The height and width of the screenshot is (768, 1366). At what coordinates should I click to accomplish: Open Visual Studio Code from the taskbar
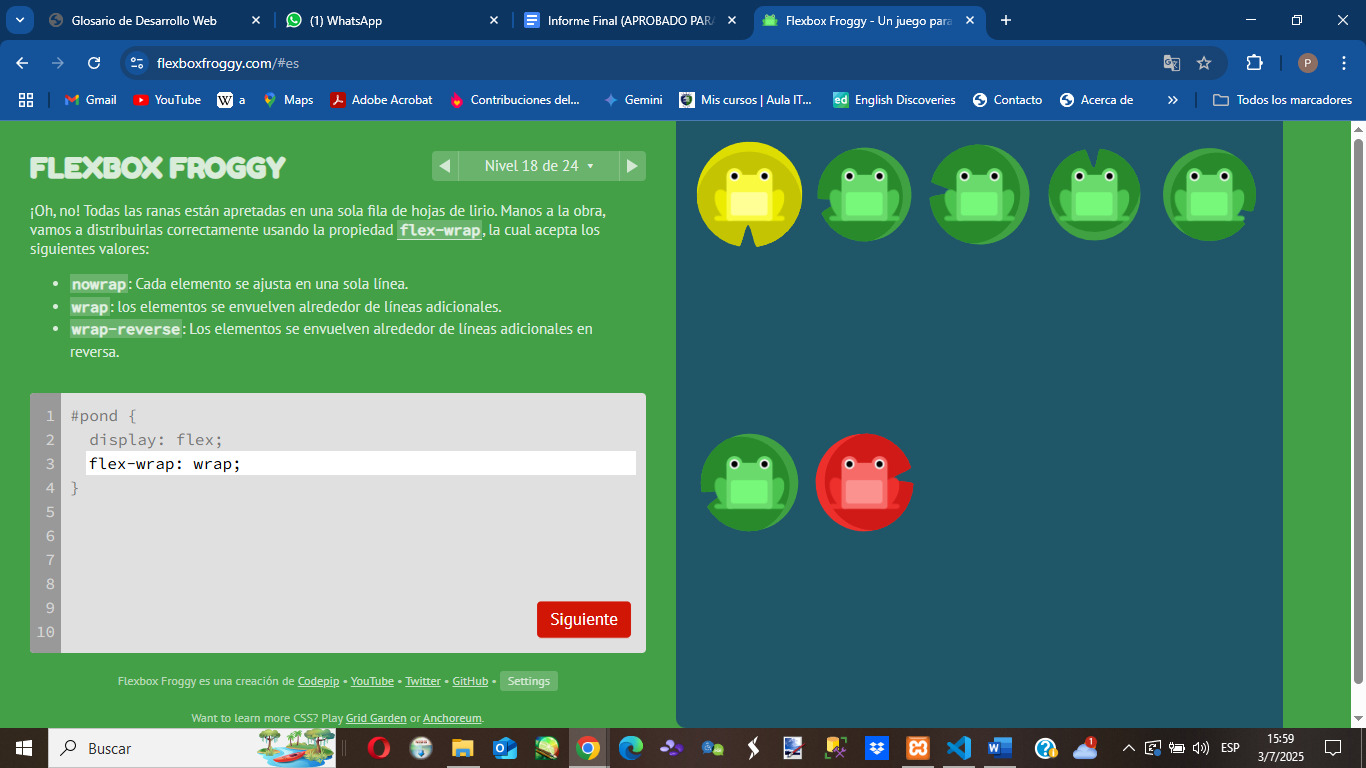click(959, 748)
